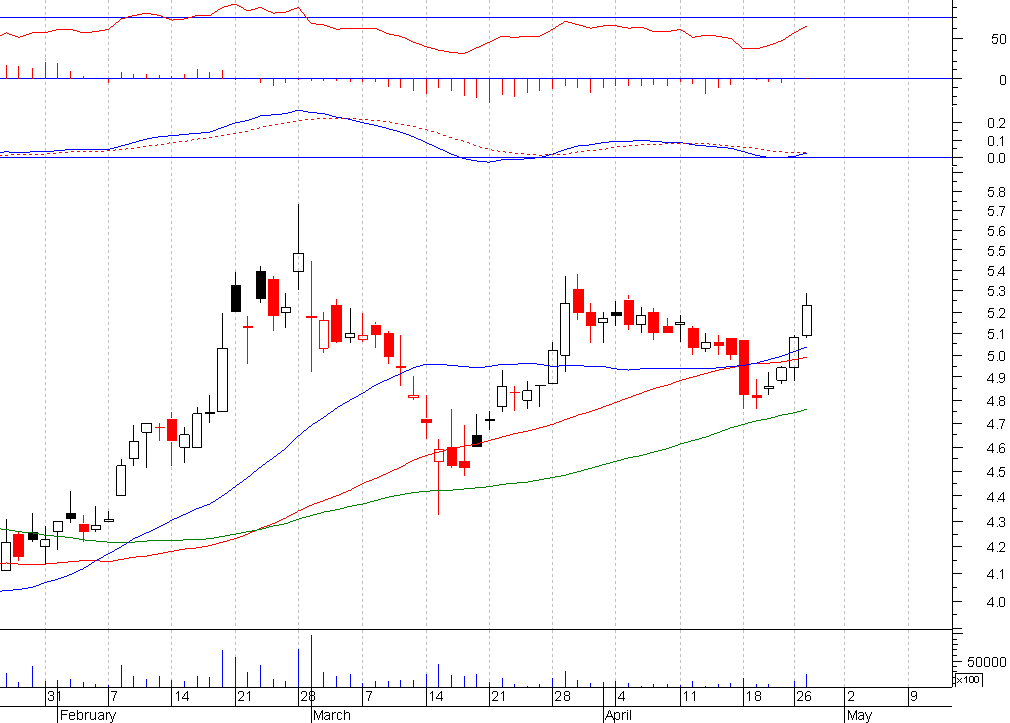Click the x100 volume multiplier box

[x=967, y=680]
